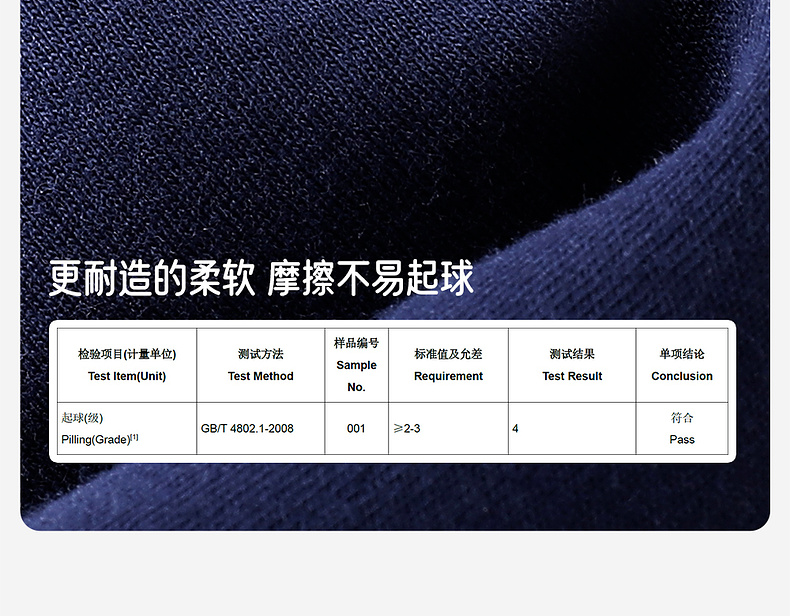This screenshot has width=790, height=616.
Task: Select the Test Item(Unit) header cell
Action: [x=127, y=365]
